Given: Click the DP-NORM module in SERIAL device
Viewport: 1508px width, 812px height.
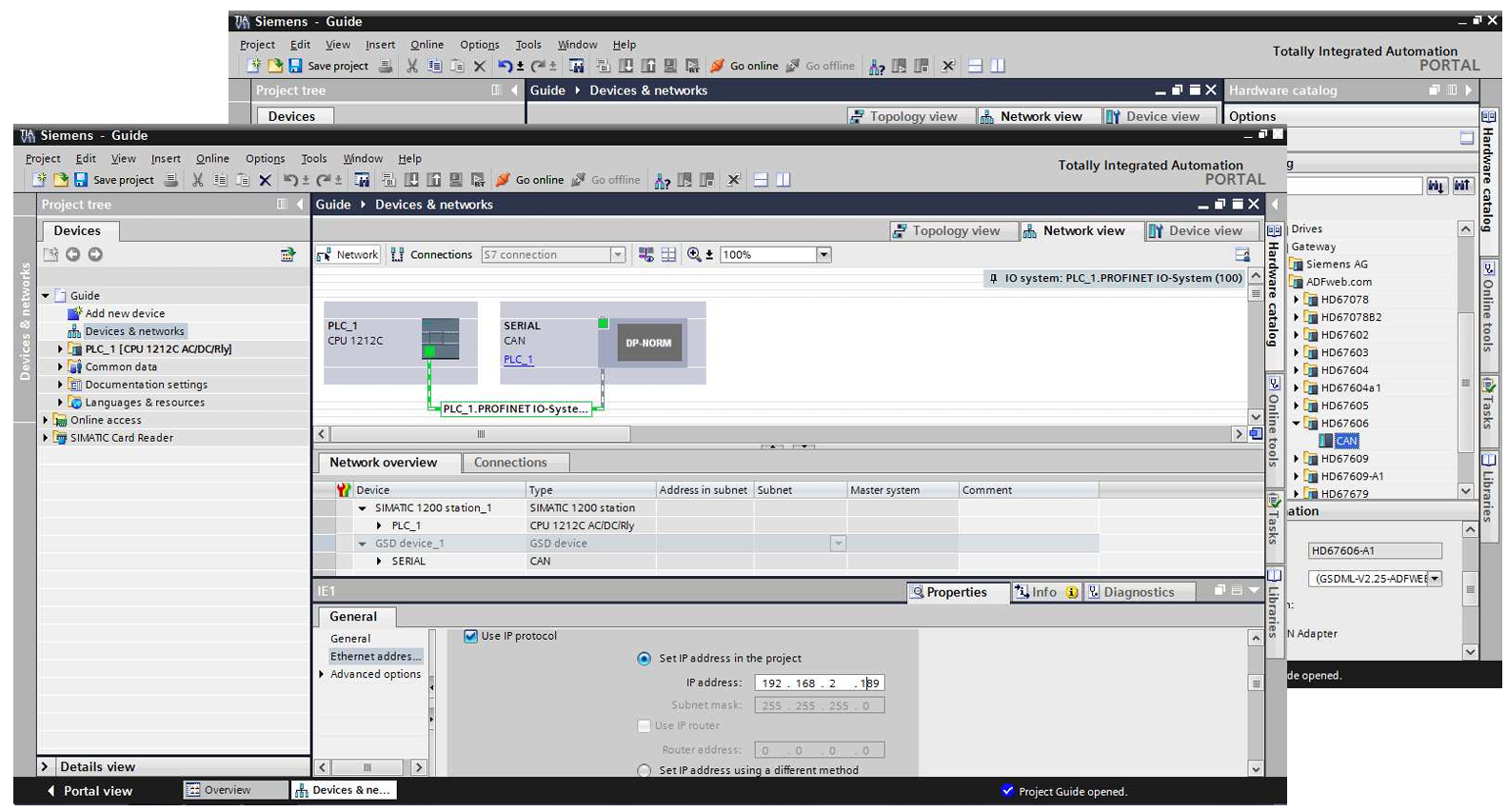Looking at the screenshot, I should 648,343.
